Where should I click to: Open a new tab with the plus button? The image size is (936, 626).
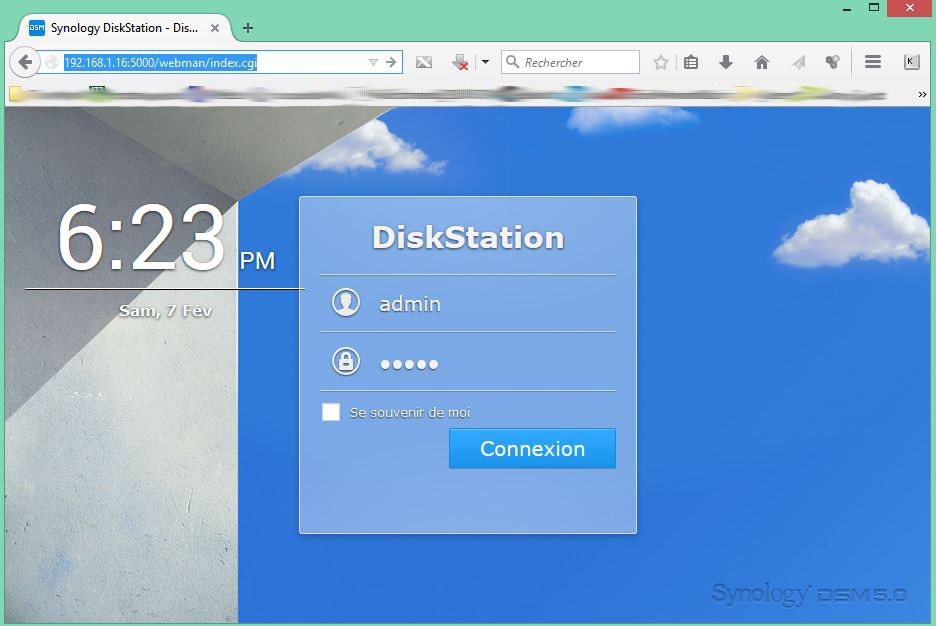pos(248,28)
